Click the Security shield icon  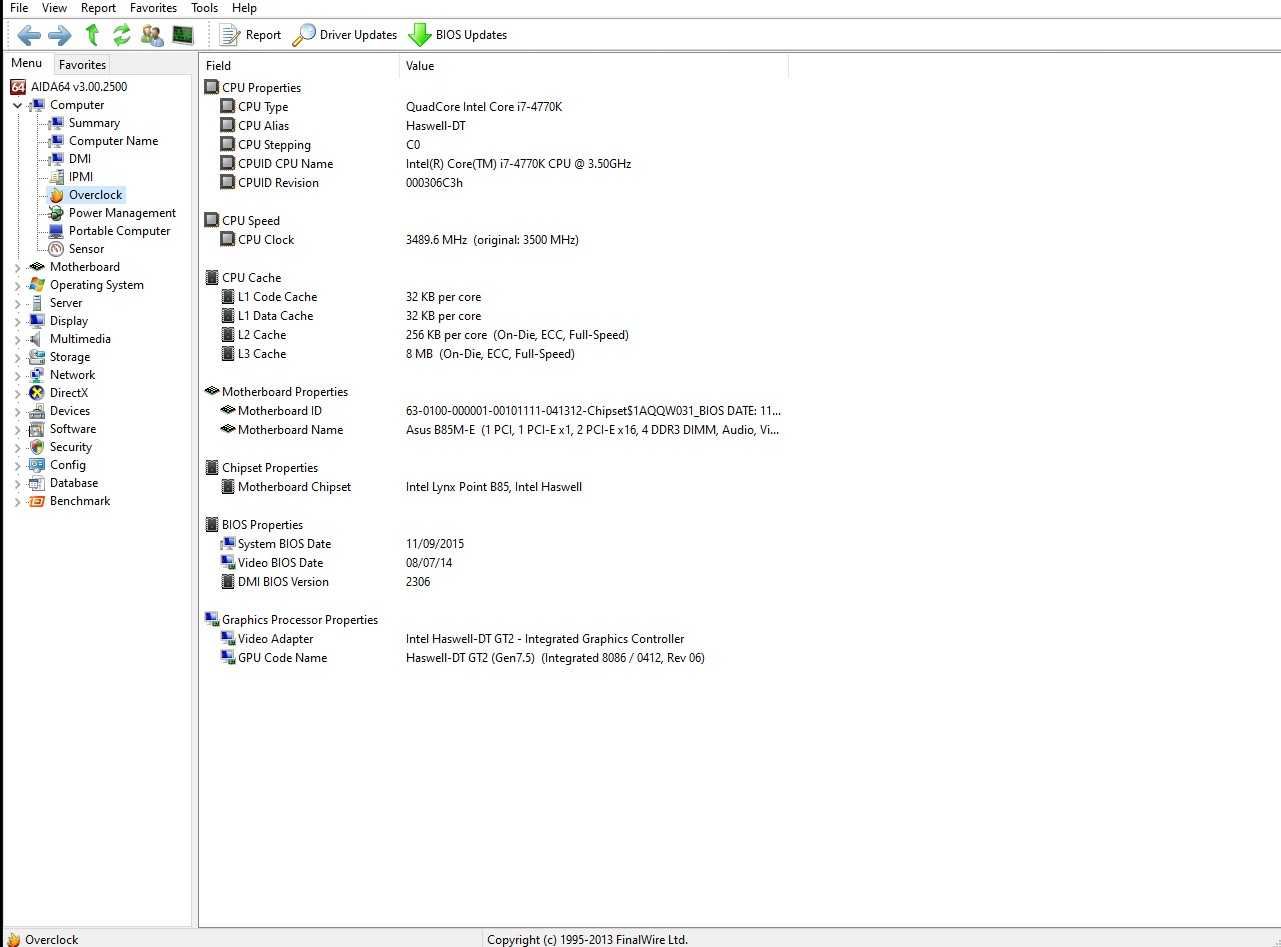[x=37, y=447]
